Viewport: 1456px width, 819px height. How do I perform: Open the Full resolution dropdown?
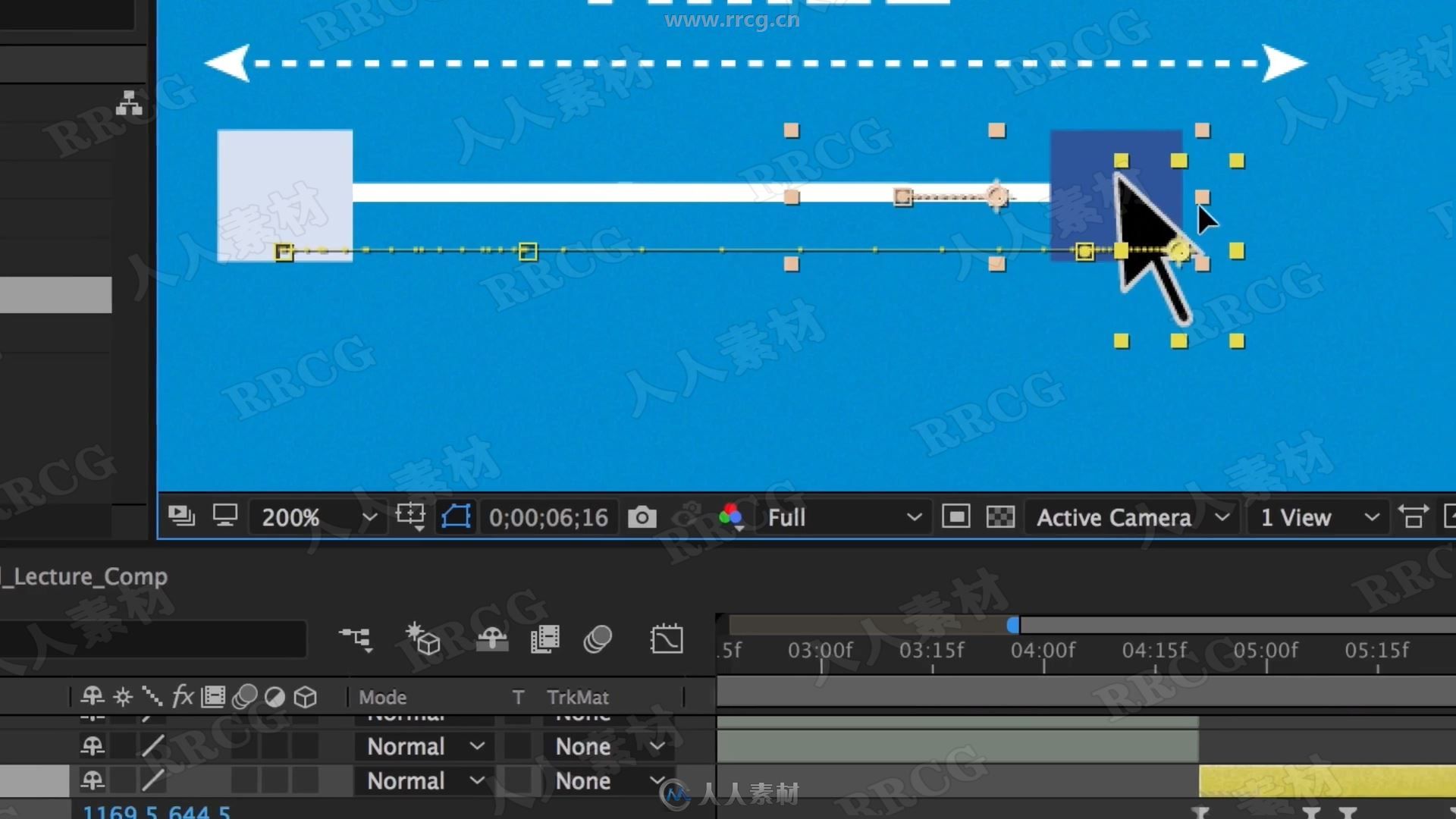[x=844, y=517]
